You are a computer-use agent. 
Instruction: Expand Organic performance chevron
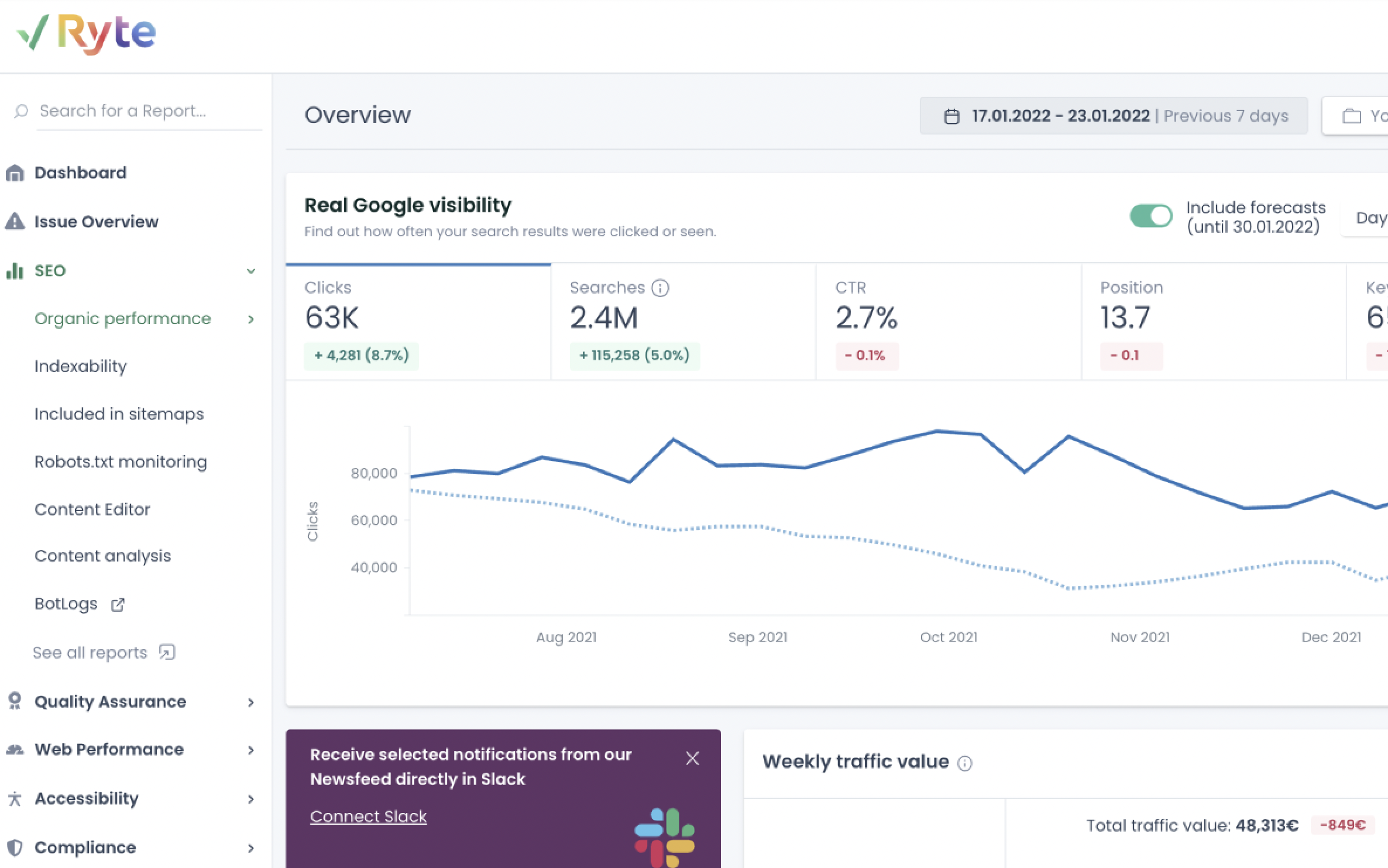pyautogui.click(x=251, y=319)
